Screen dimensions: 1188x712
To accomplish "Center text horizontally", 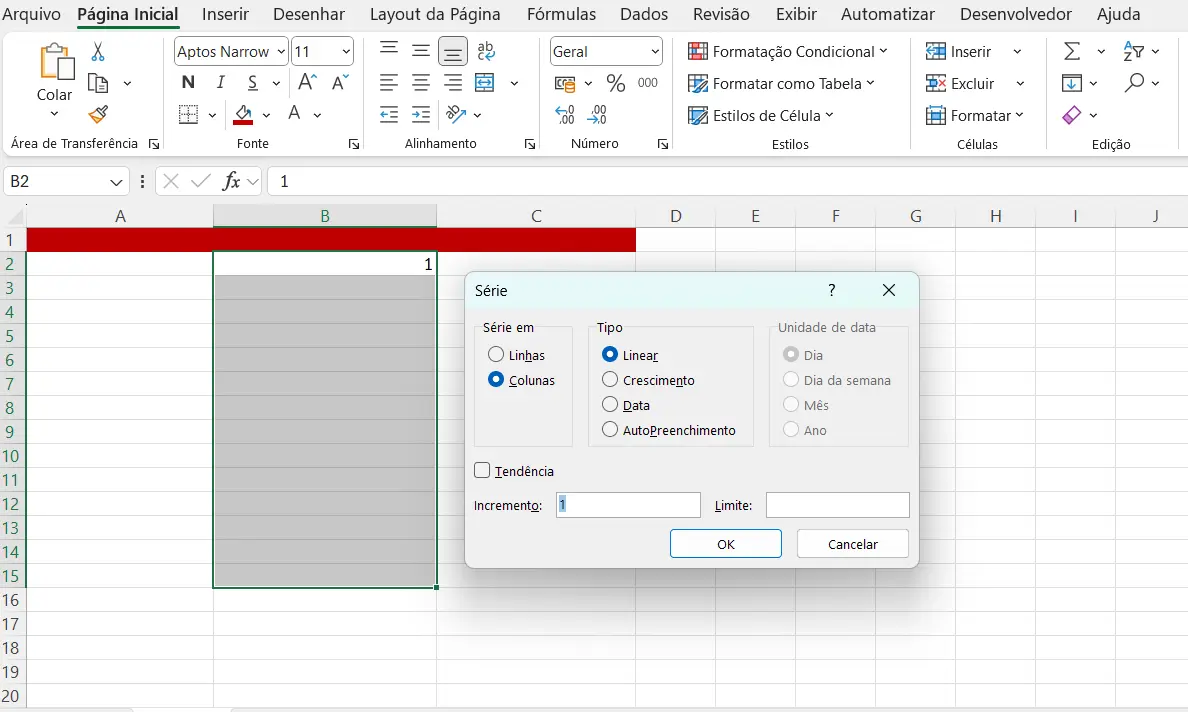I will 420,83.
